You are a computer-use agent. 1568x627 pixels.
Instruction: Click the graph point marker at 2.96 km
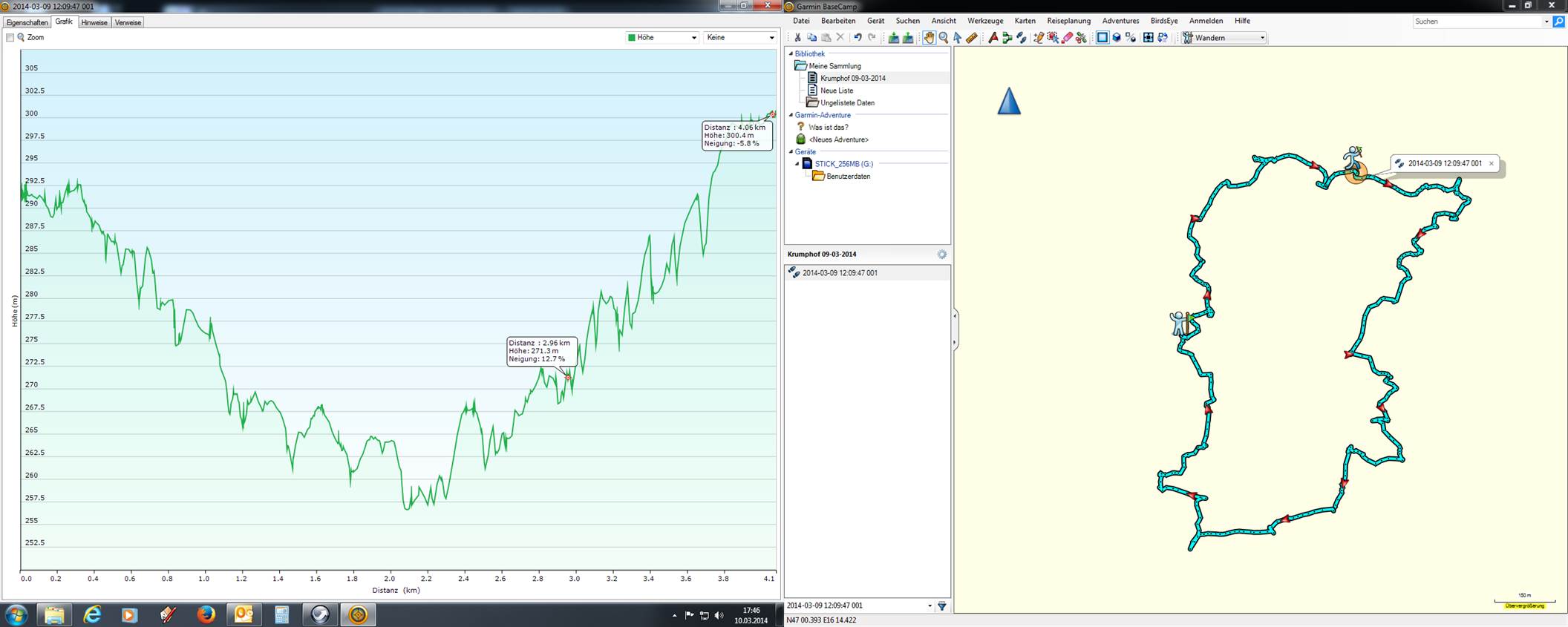point(568,378)
